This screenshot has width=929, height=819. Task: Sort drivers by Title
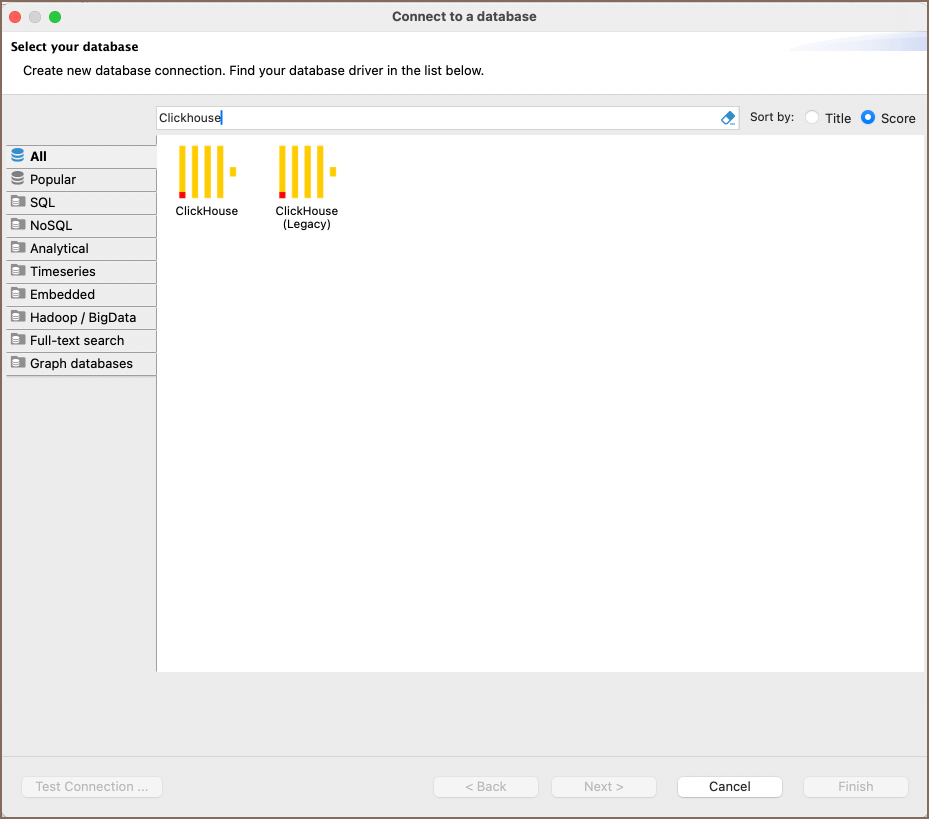coord(812,118)
